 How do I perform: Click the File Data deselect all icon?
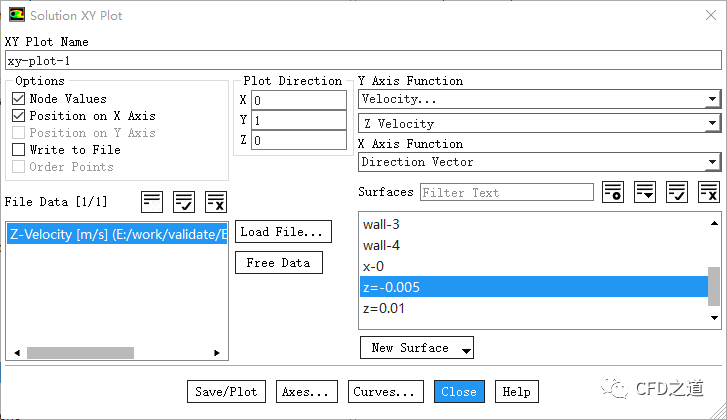click(215, 201)
